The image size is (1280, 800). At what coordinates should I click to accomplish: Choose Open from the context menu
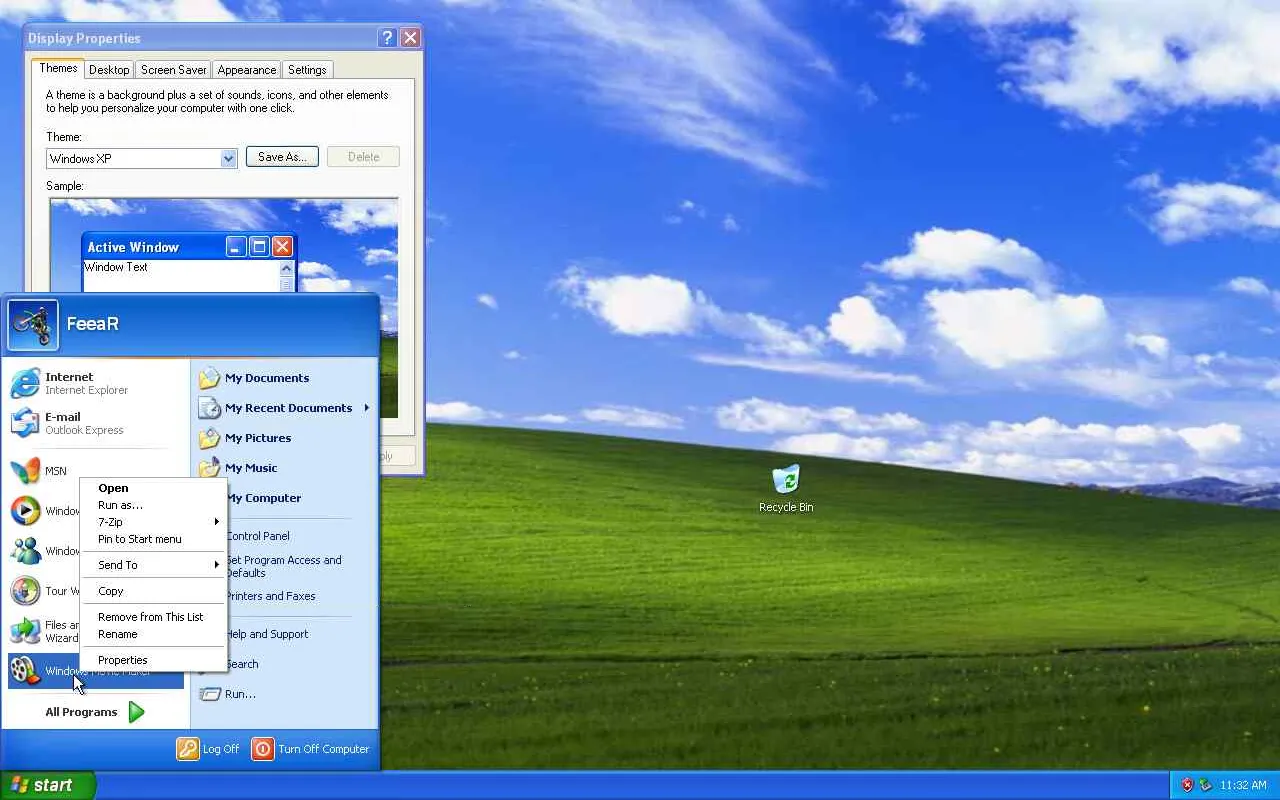pos(153,488)
